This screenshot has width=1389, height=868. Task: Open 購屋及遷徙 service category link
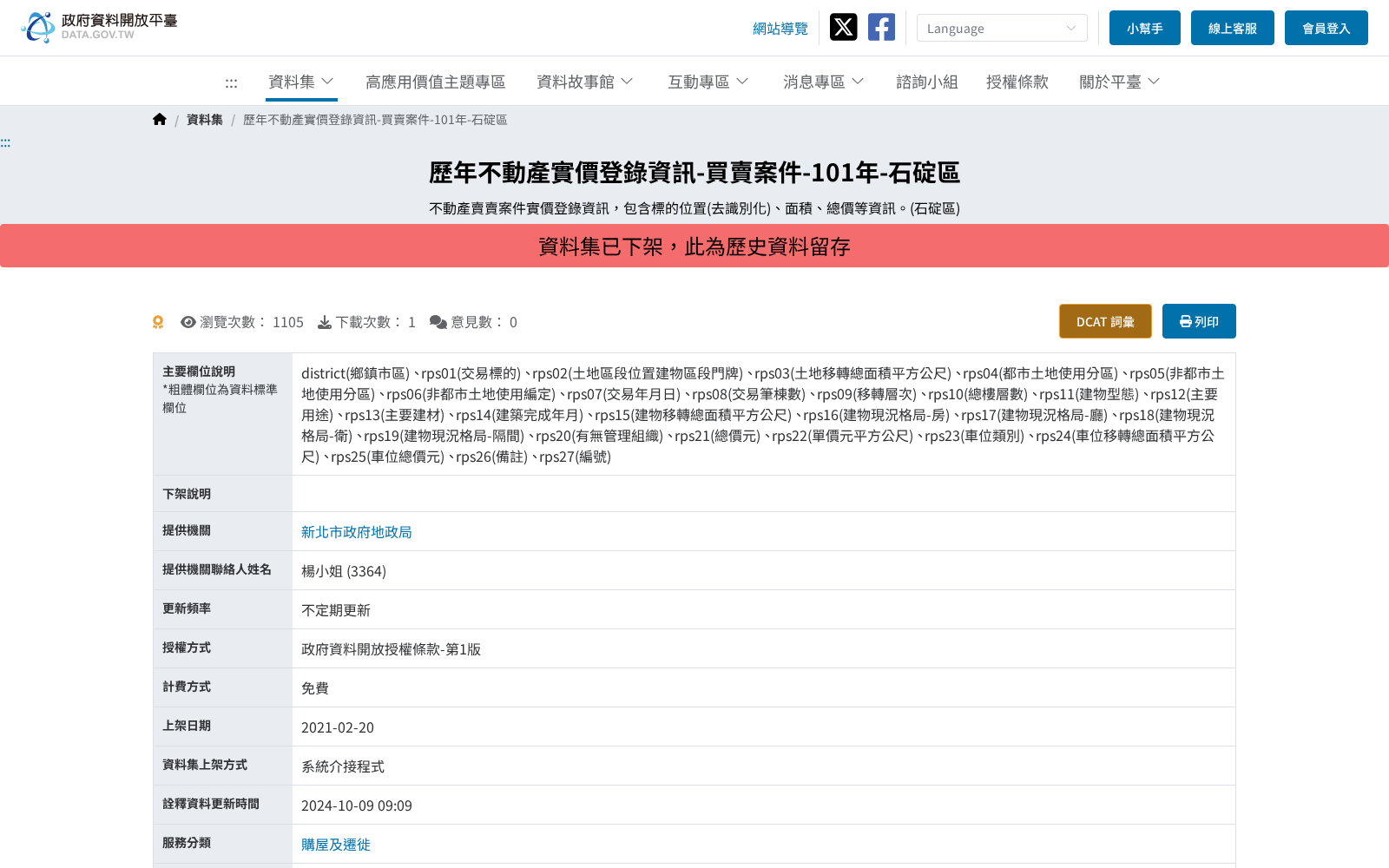tap(336, 845)
